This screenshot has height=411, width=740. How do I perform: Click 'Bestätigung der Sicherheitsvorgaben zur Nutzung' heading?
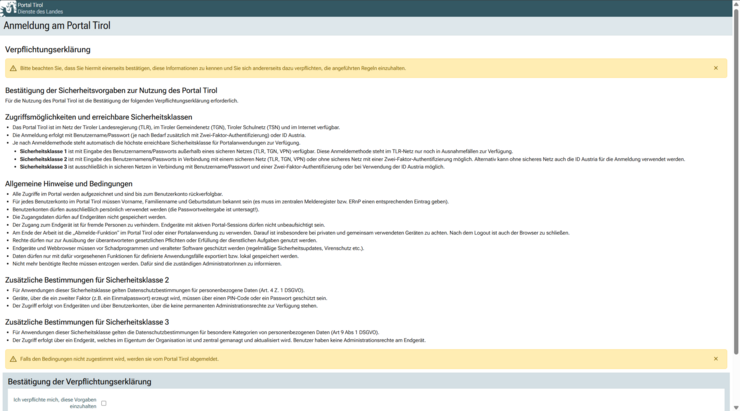pos(111,91)
